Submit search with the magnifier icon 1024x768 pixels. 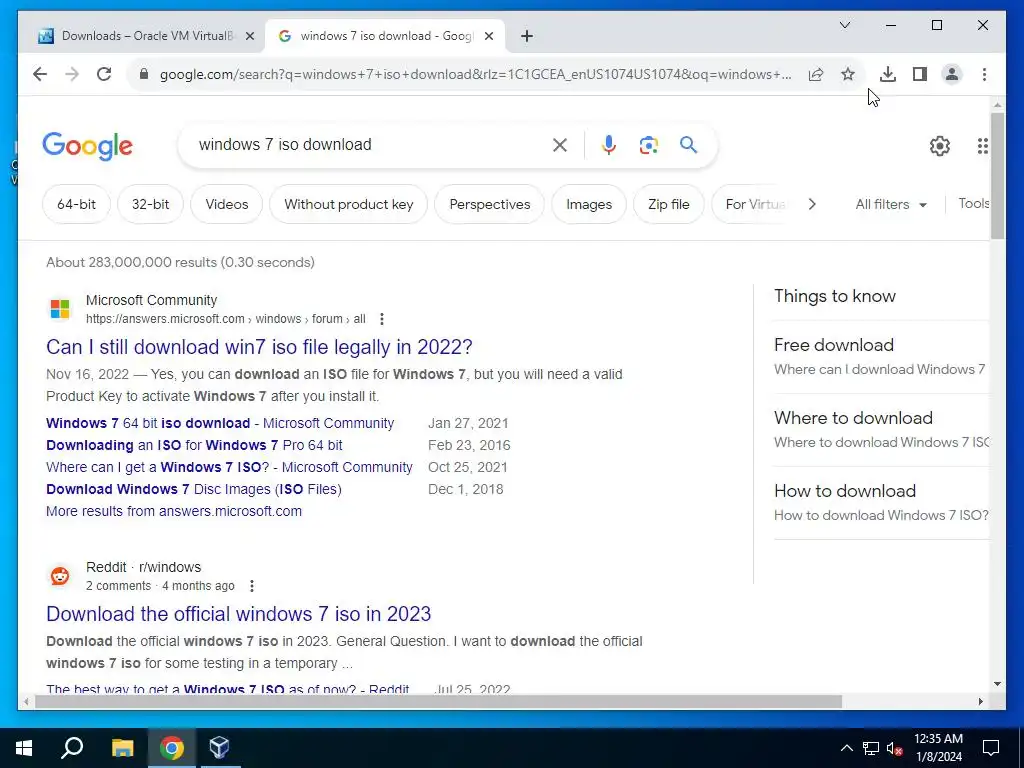pyautogui.click(x=688, y=144)
